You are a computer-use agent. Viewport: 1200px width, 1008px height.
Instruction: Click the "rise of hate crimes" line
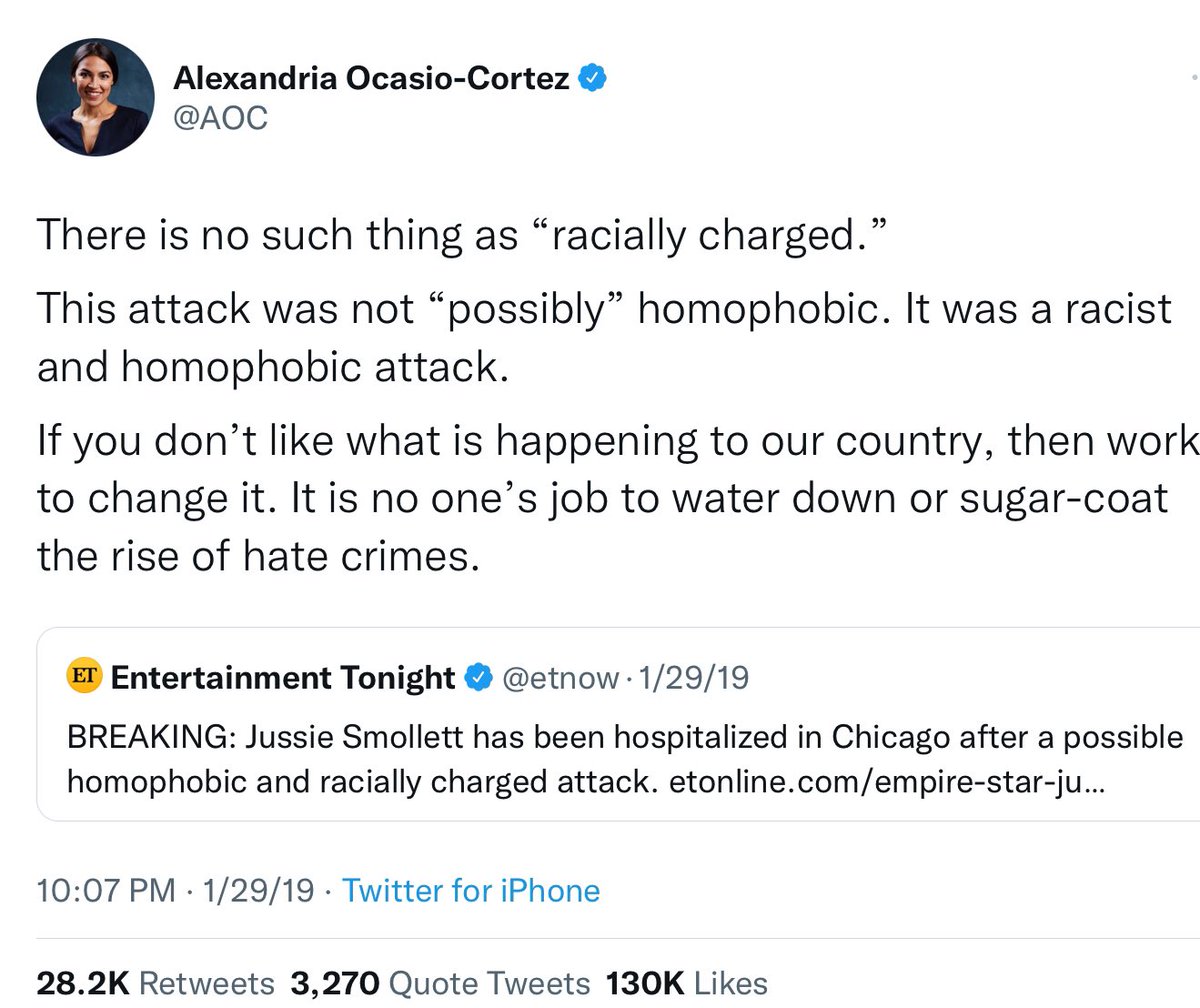tap(252, 556)
